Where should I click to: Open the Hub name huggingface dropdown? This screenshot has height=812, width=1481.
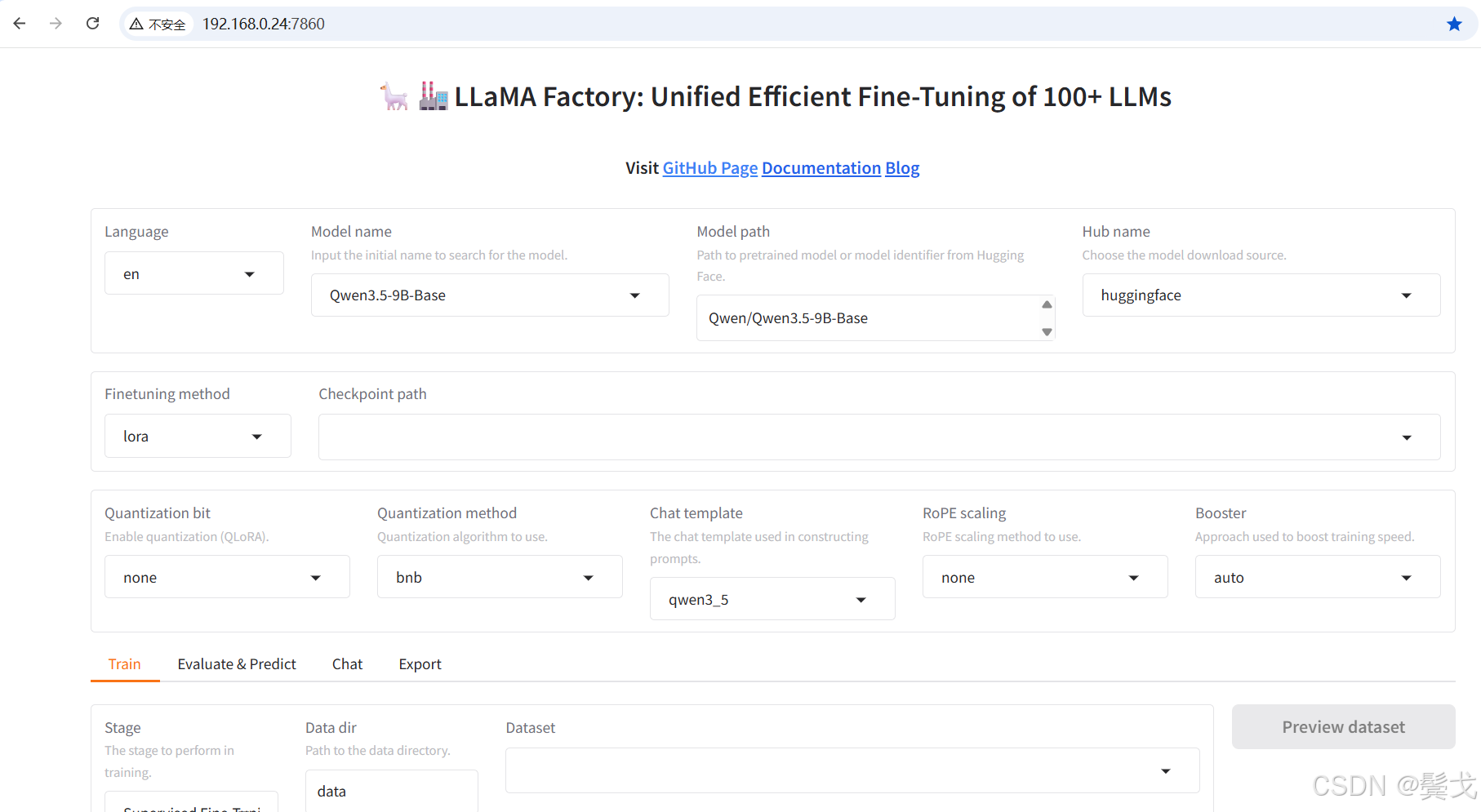tap(1261, 295)
